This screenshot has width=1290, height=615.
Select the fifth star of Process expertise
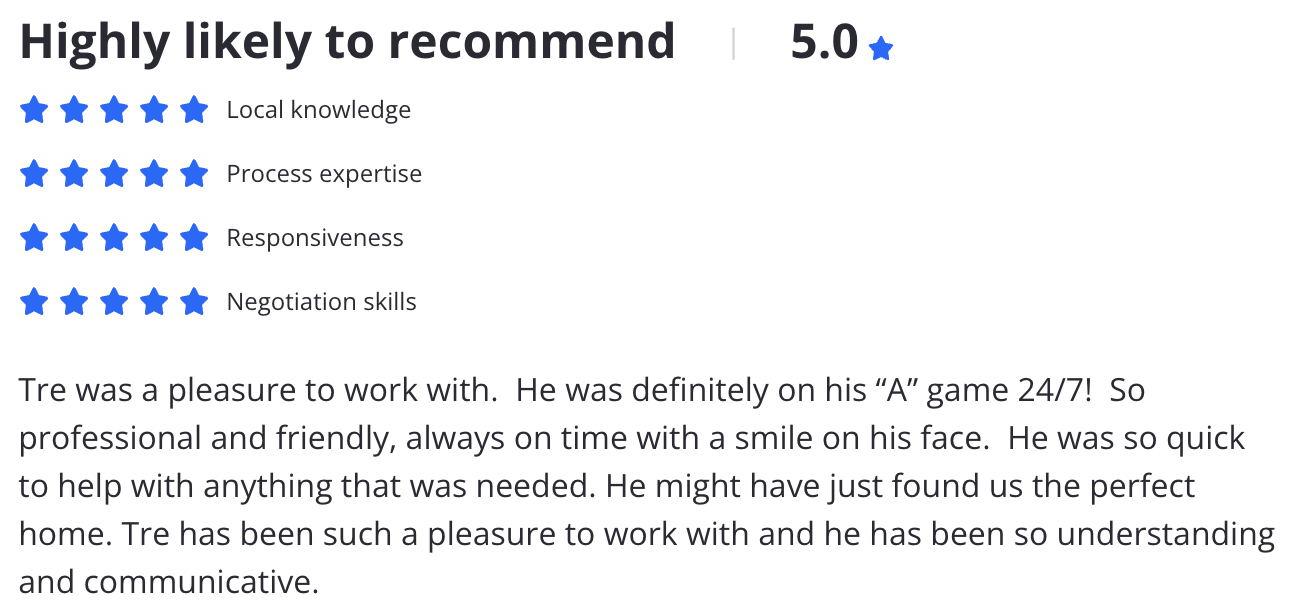pyautogui.click(x=194, y=173)
